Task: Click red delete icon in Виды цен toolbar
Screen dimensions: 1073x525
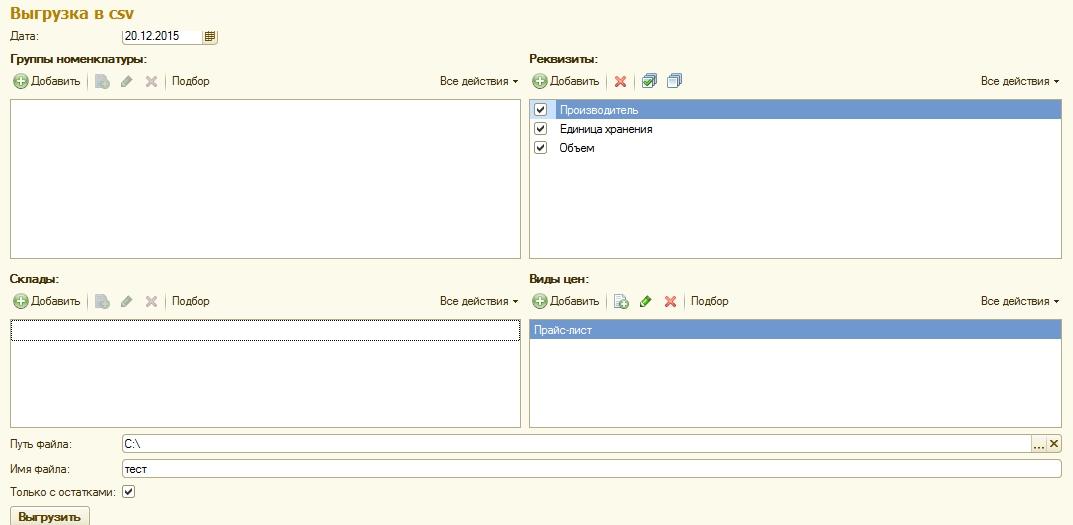Action: (x=671, y=301)
